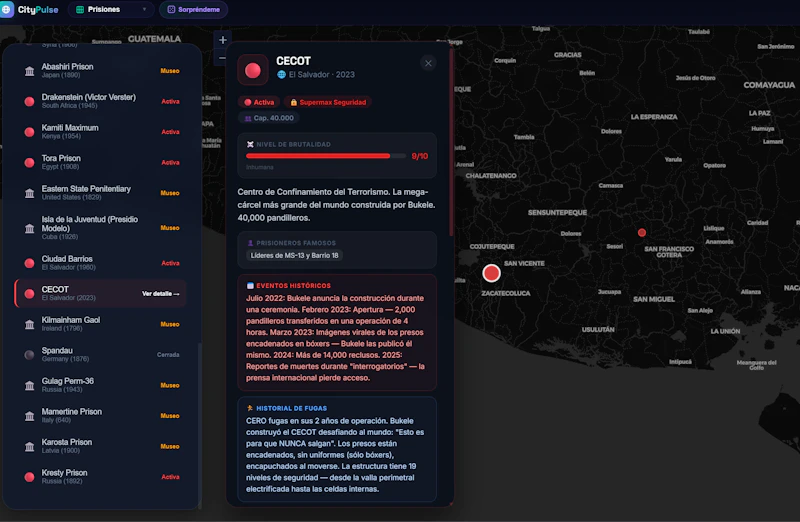
Task: Click the red dot icon beside Ciudad Barrios
Action: [30, 263]
